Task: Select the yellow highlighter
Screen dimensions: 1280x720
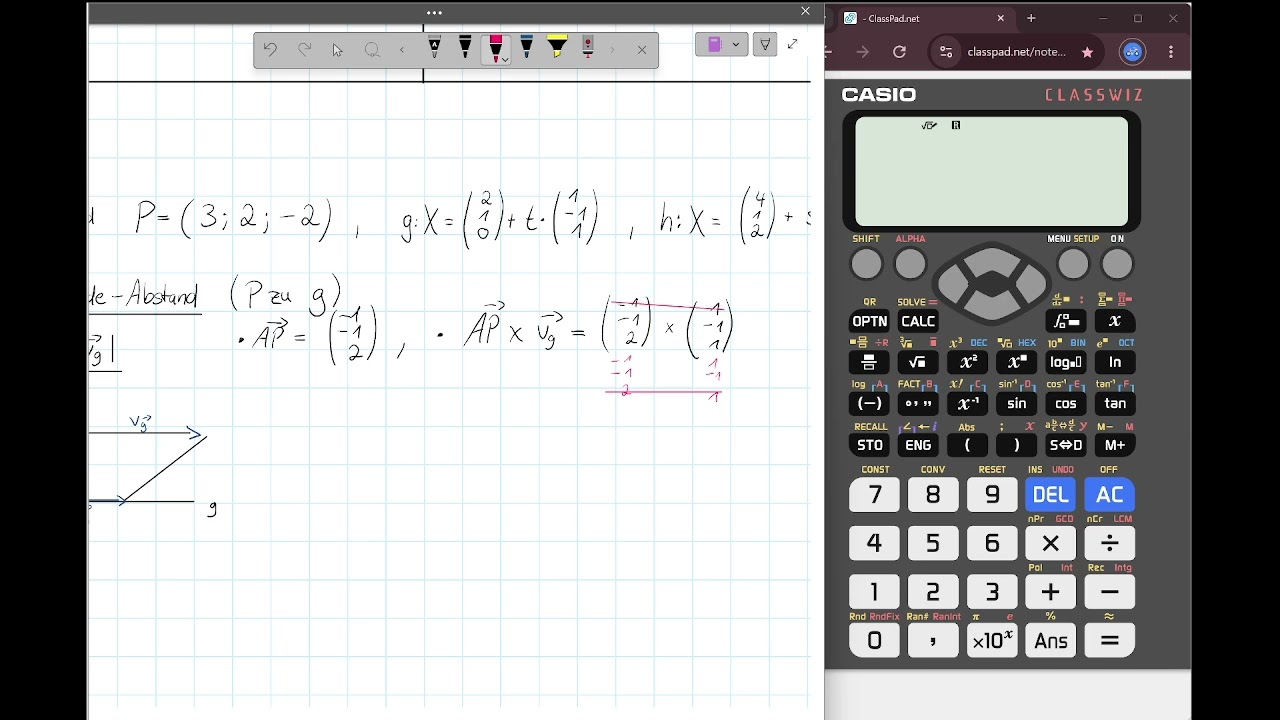Action: point(557,48)
